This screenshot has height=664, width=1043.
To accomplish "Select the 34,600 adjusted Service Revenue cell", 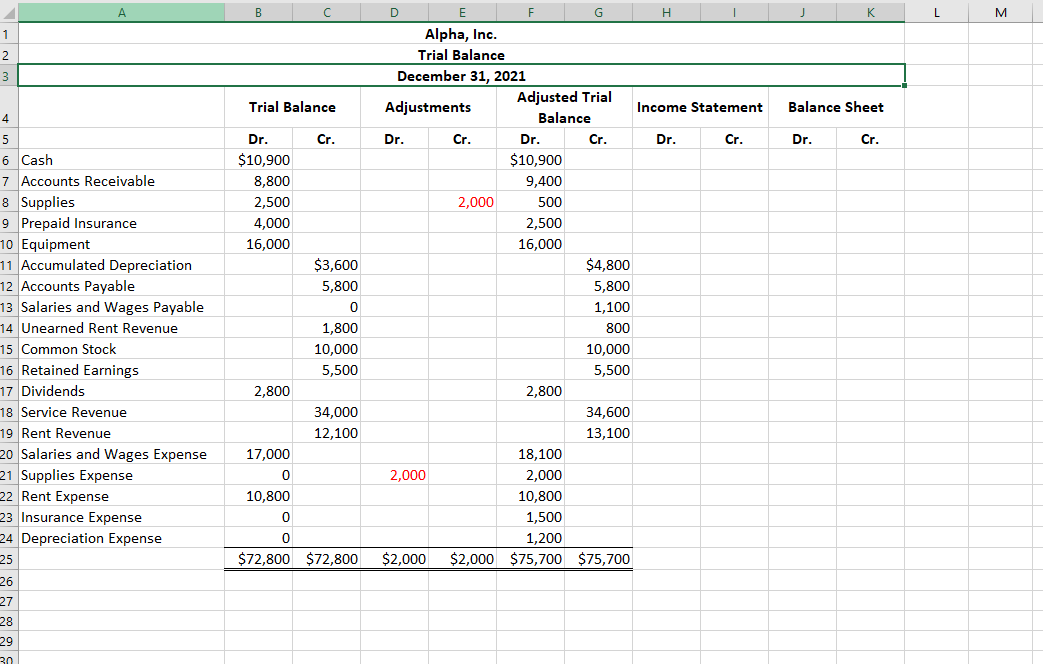I will 598,412.
